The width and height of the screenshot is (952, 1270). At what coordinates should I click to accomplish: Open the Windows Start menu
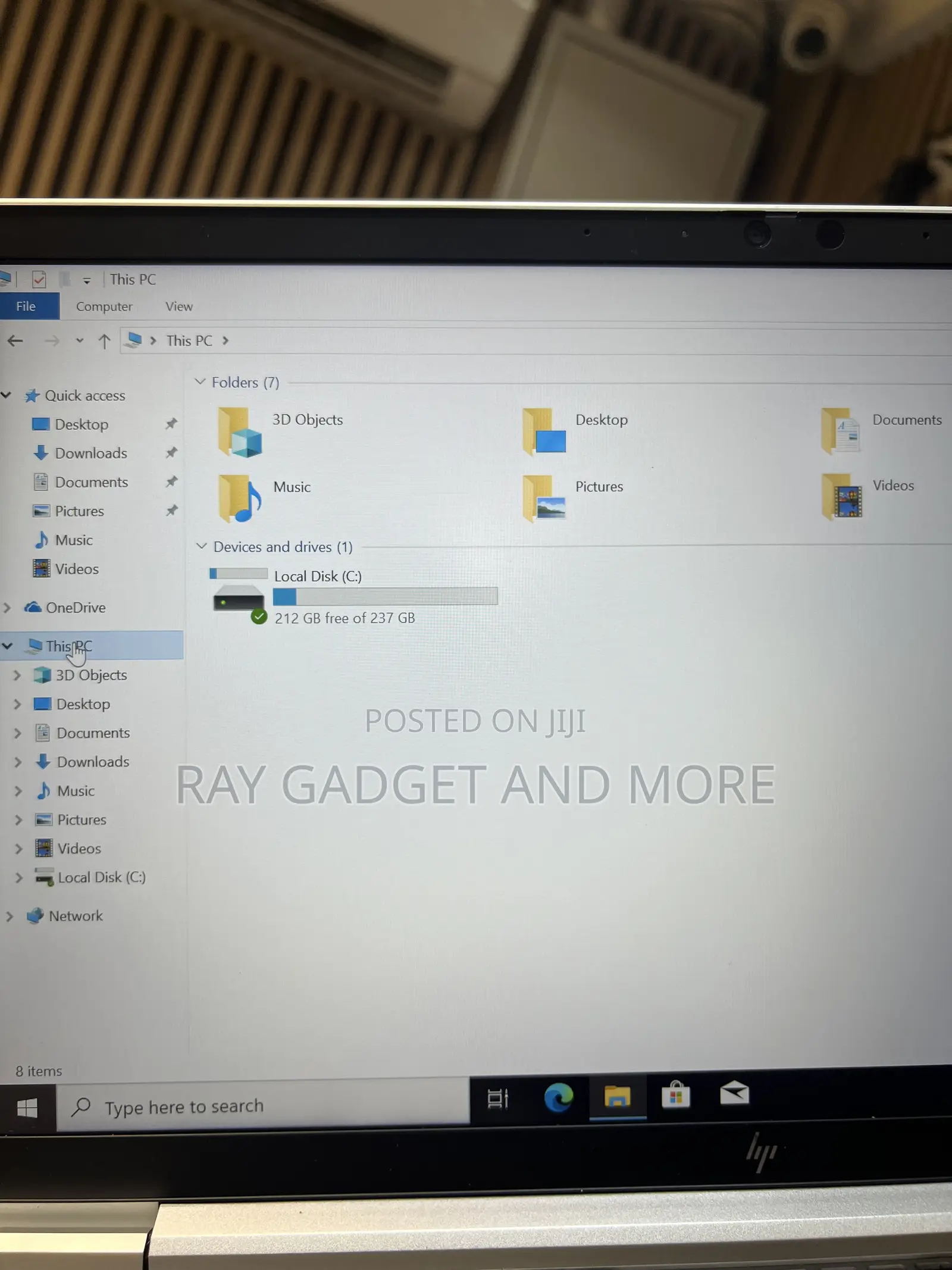coord(27,1108)
